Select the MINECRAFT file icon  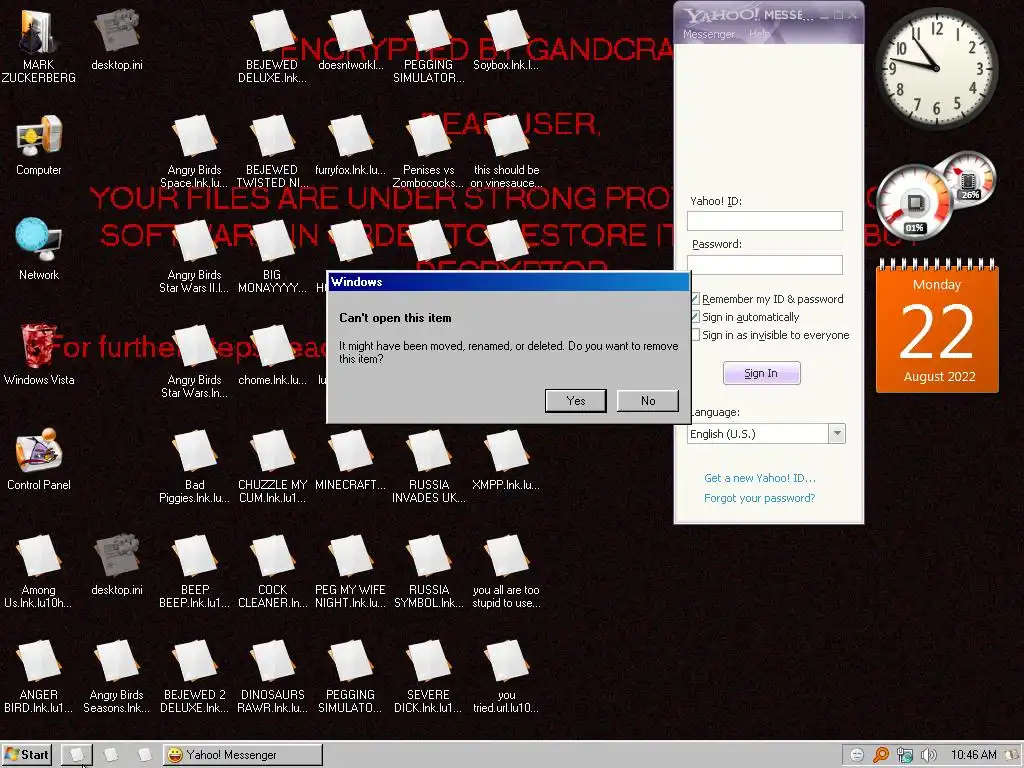pos(350,460)
